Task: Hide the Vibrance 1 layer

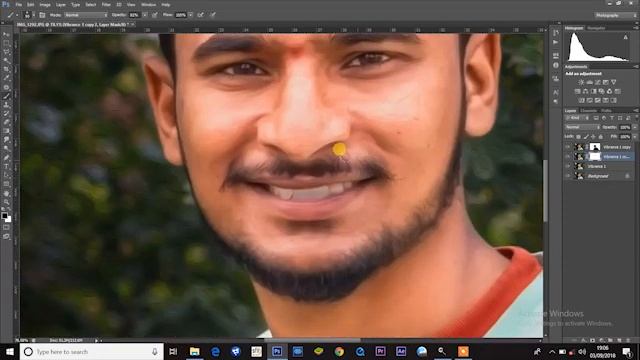Action: click(567, 167)
